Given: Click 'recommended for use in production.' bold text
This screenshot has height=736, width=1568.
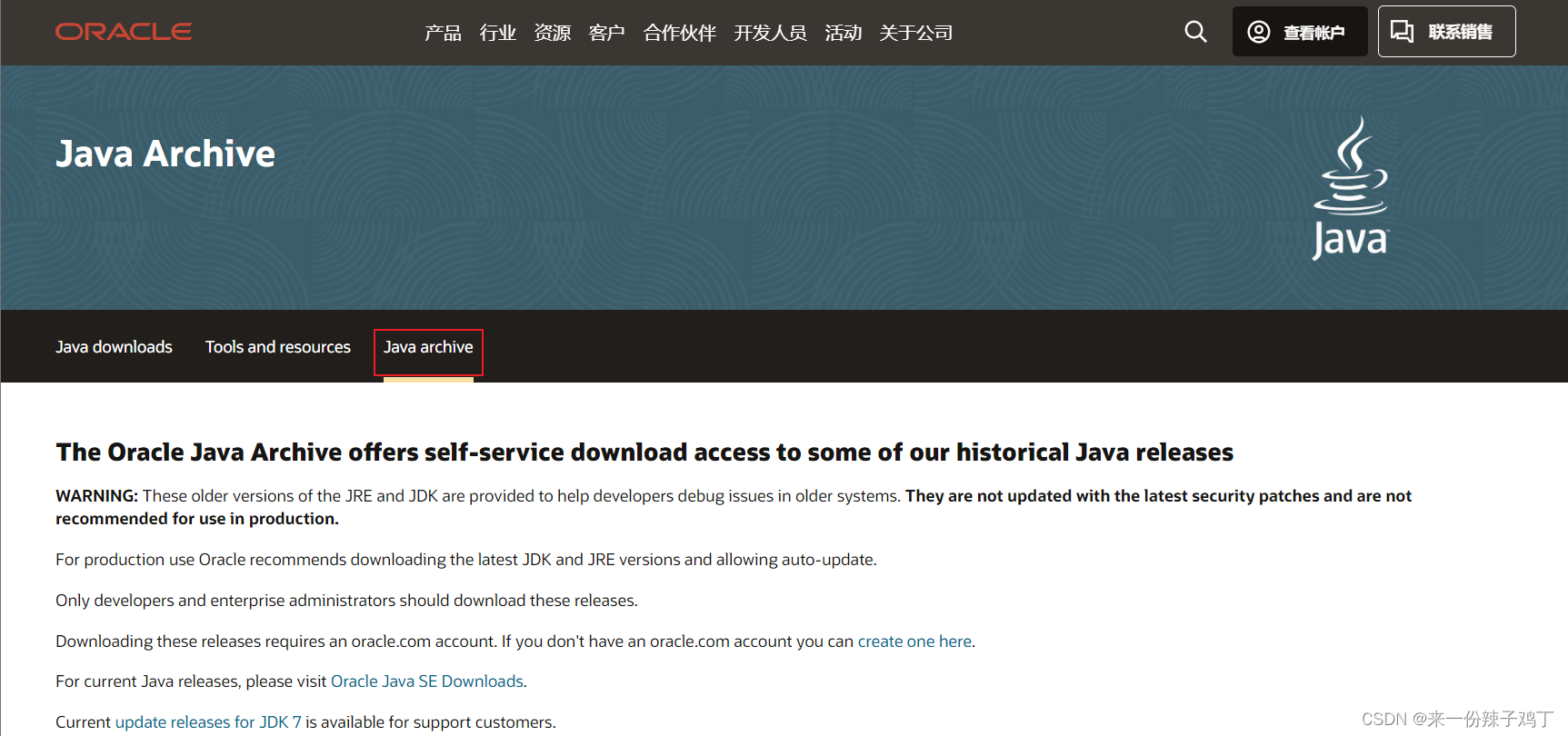Looking at the screenshot, I should (x=197, y=519).
